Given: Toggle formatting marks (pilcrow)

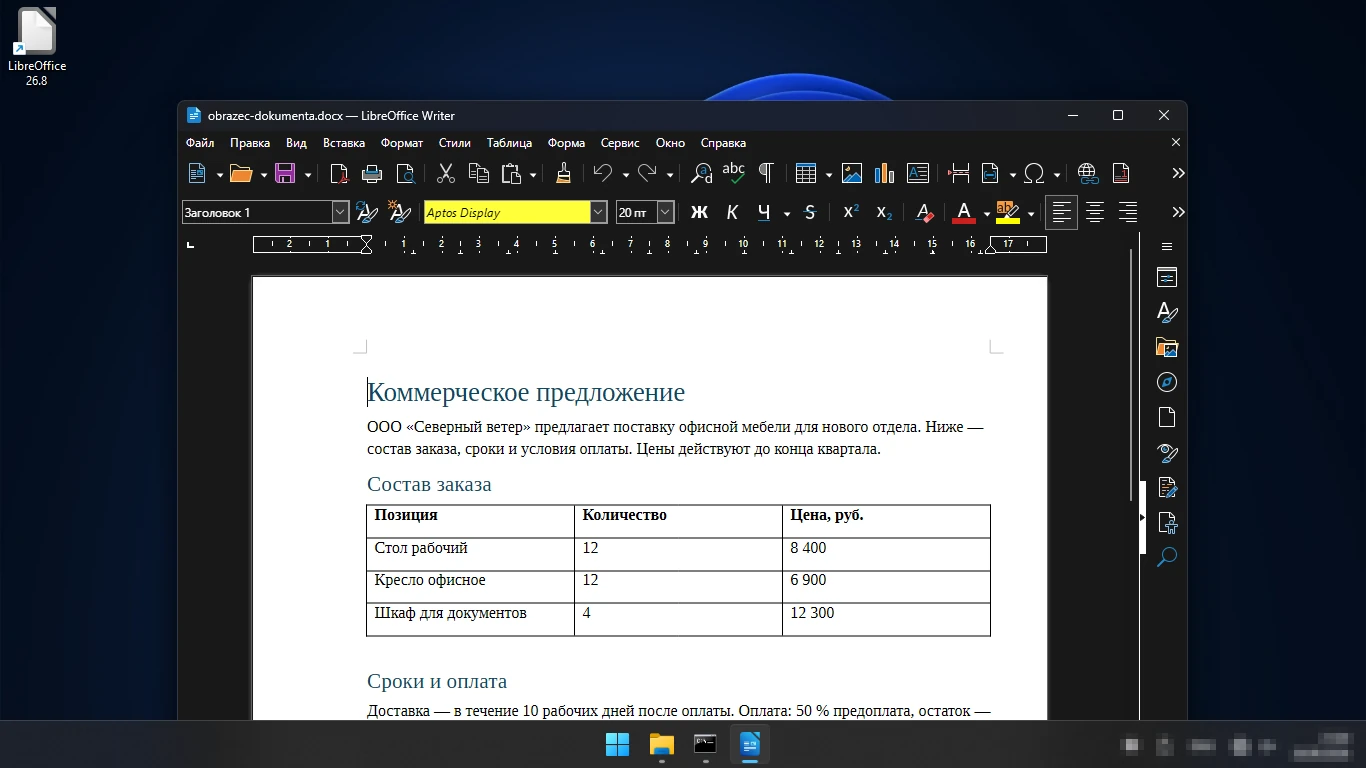Looking at the screenshot, I should (x=766, y=174).
